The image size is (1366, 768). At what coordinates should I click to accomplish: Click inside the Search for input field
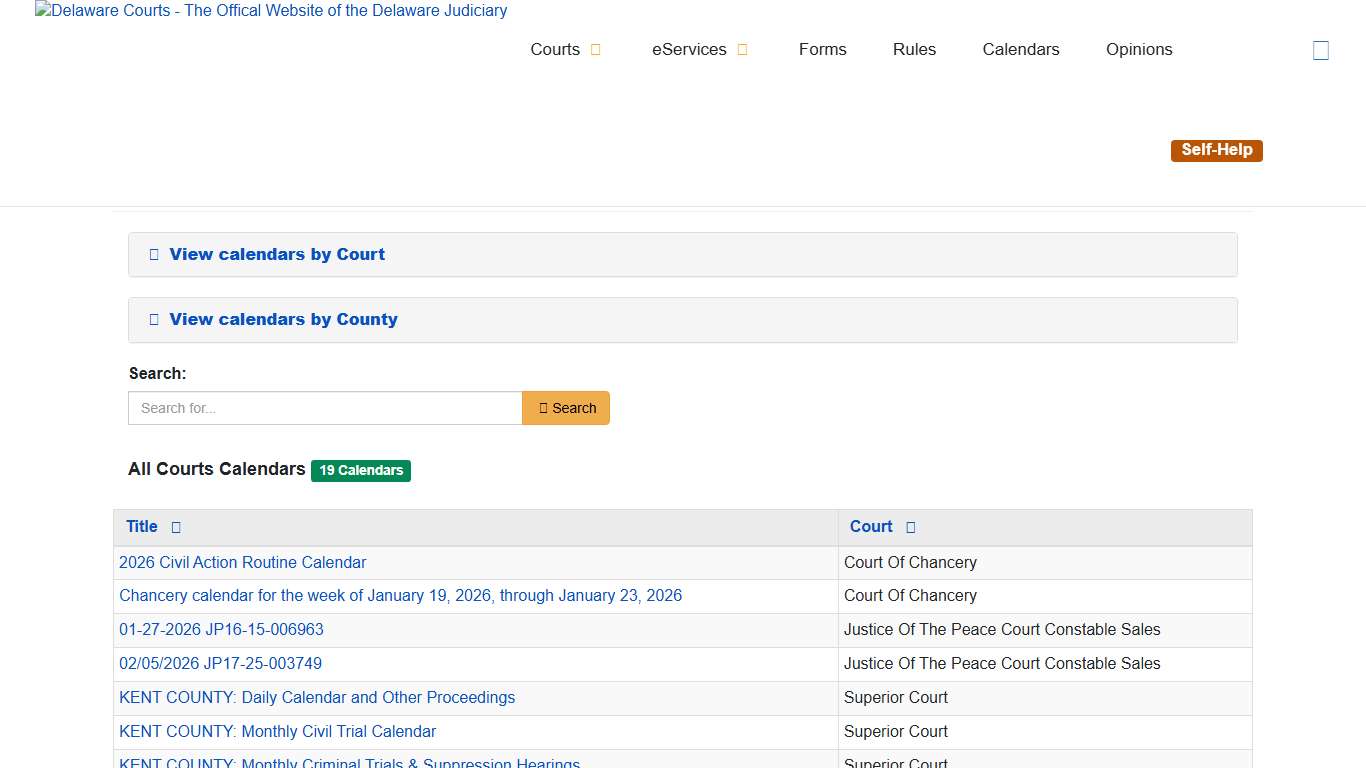coord(324,408)
